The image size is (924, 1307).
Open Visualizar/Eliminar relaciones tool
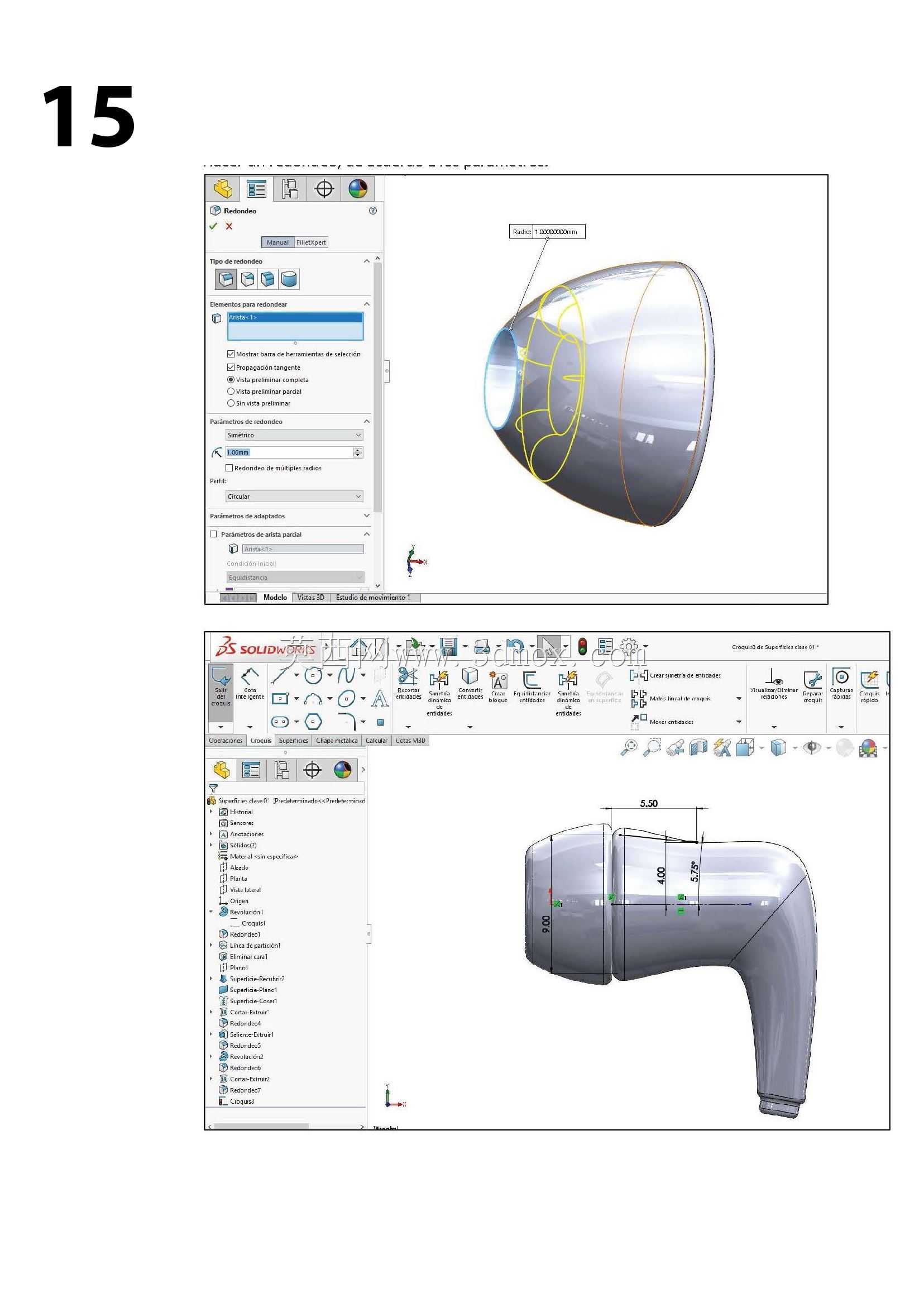[774, 683]
